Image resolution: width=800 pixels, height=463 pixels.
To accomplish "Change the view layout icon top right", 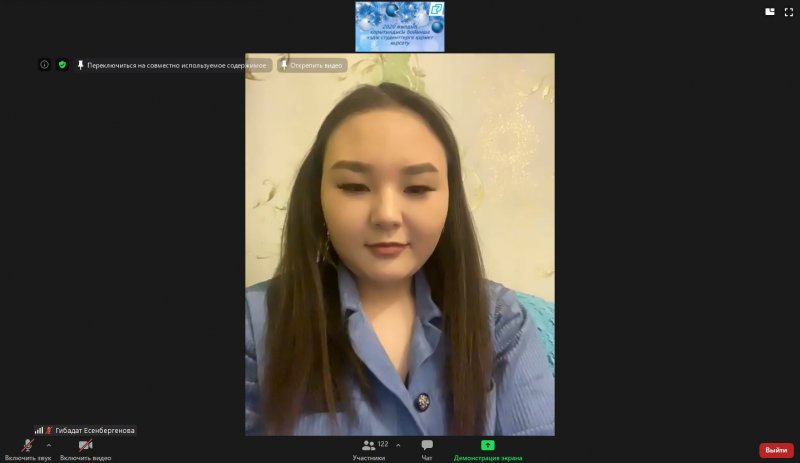I will point(770,12).
